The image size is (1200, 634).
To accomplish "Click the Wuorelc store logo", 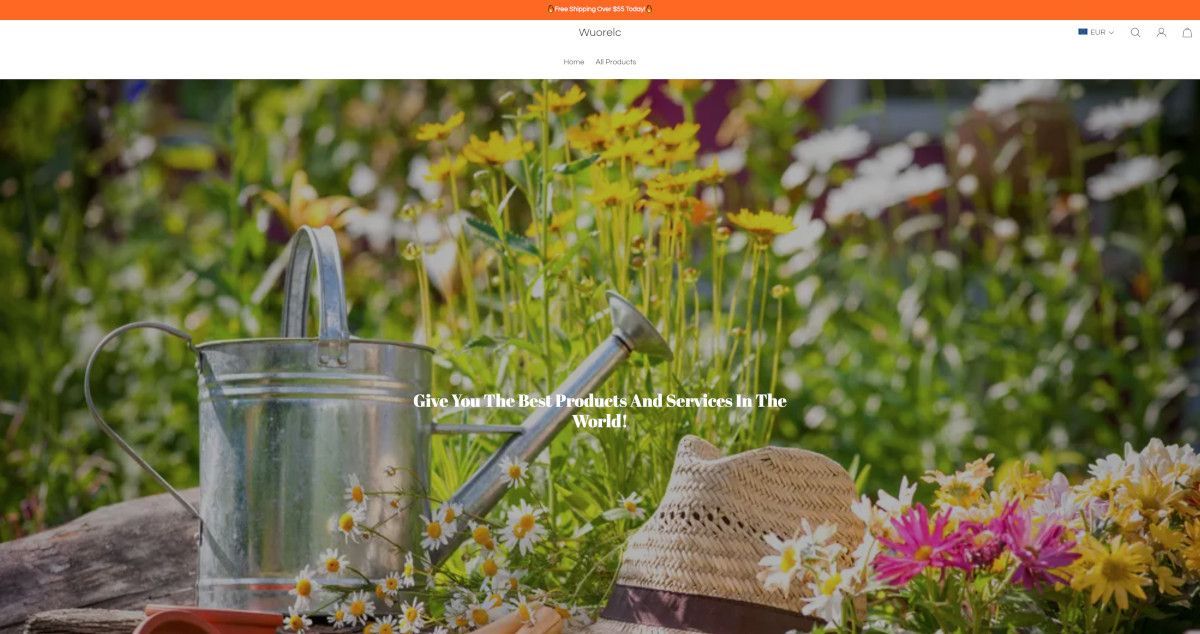I will click(600, 32).
